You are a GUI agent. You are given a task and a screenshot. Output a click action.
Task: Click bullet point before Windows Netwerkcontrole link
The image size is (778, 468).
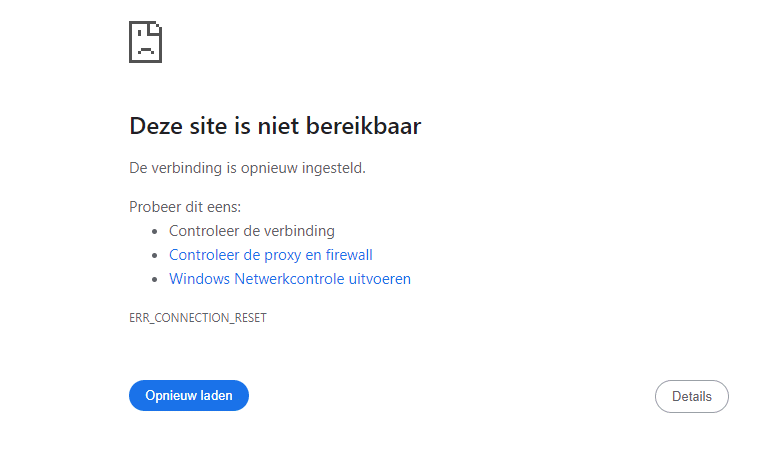point(155,280)
